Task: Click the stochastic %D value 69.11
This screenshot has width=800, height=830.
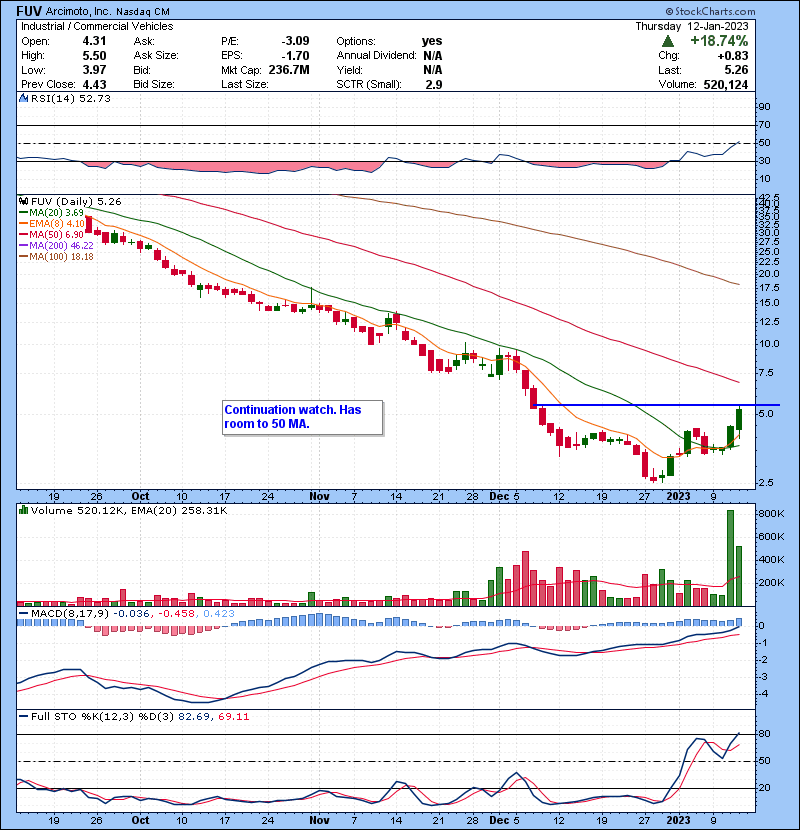Action: click(x=233, y=717)
